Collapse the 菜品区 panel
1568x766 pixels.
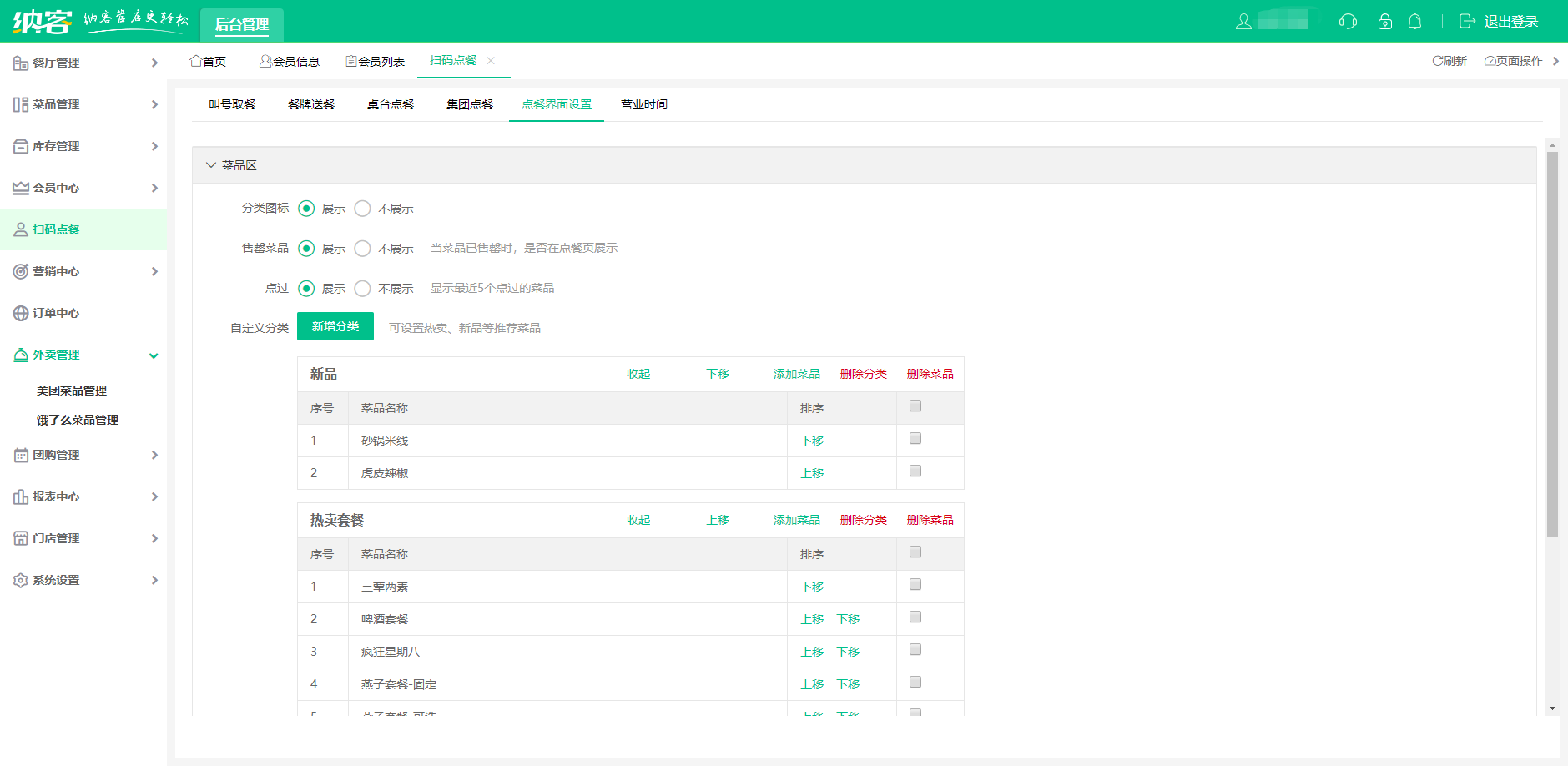pyautogui.click(x=211, y=164)
